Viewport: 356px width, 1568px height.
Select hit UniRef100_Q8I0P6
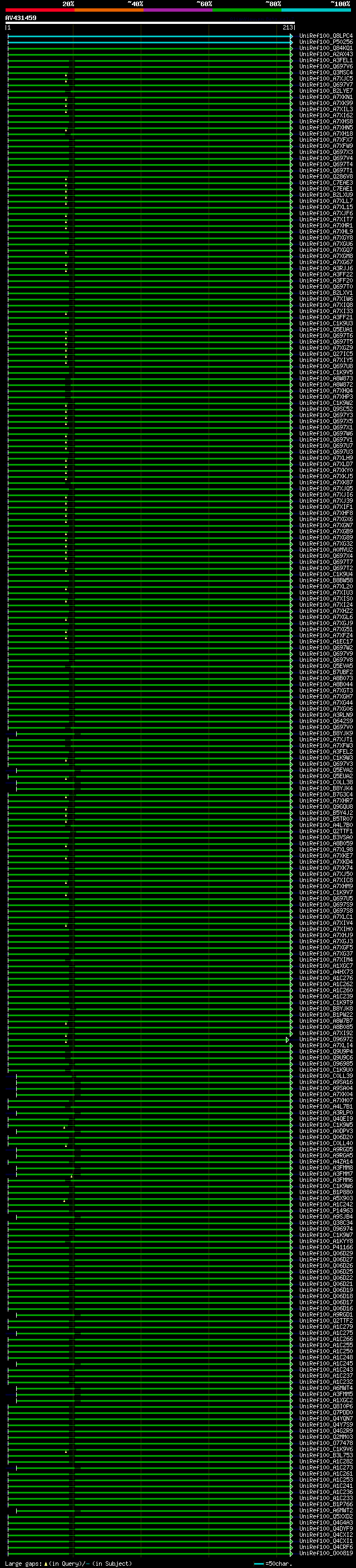317,1407
